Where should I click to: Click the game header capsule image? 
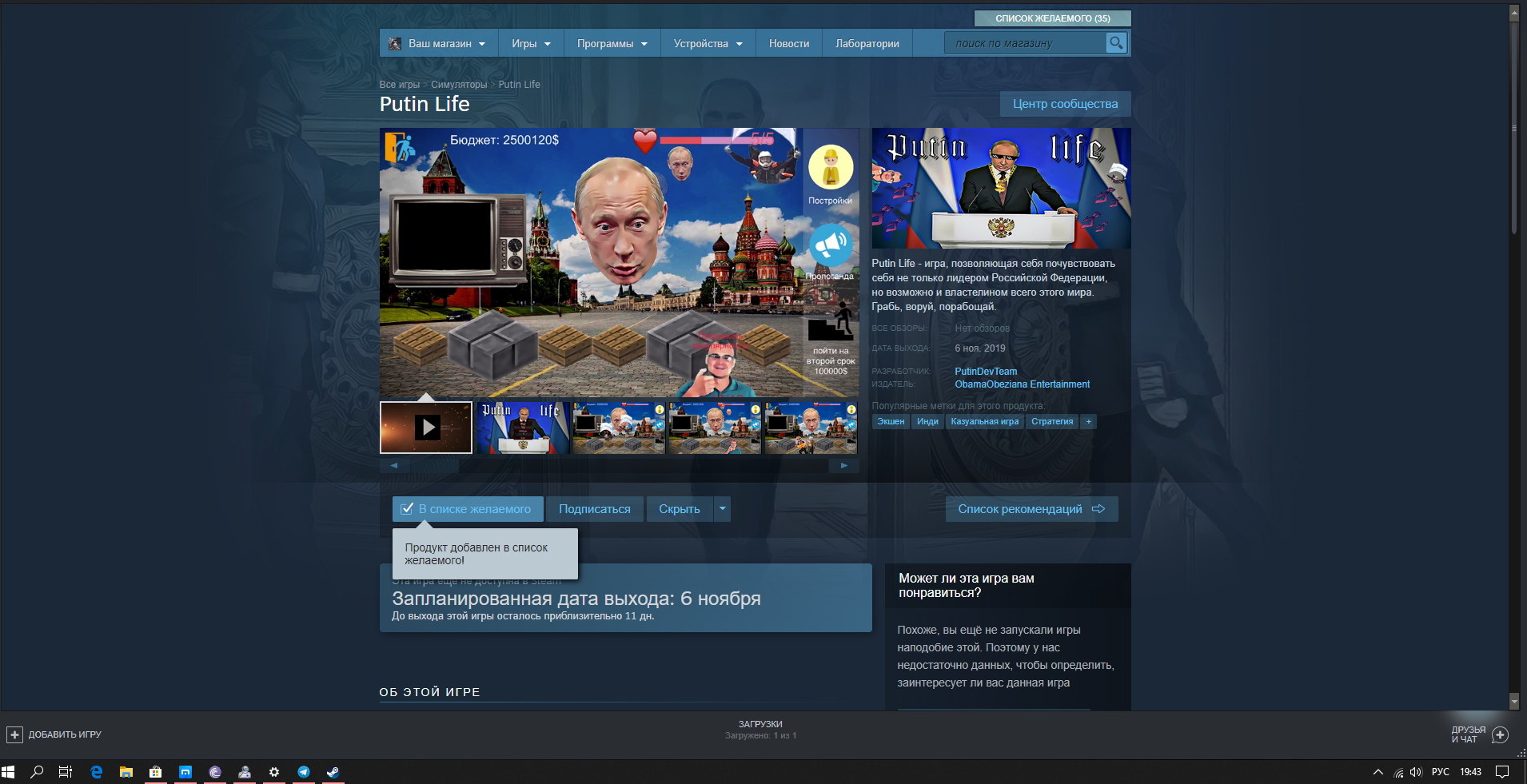(x=1001, y=188)
